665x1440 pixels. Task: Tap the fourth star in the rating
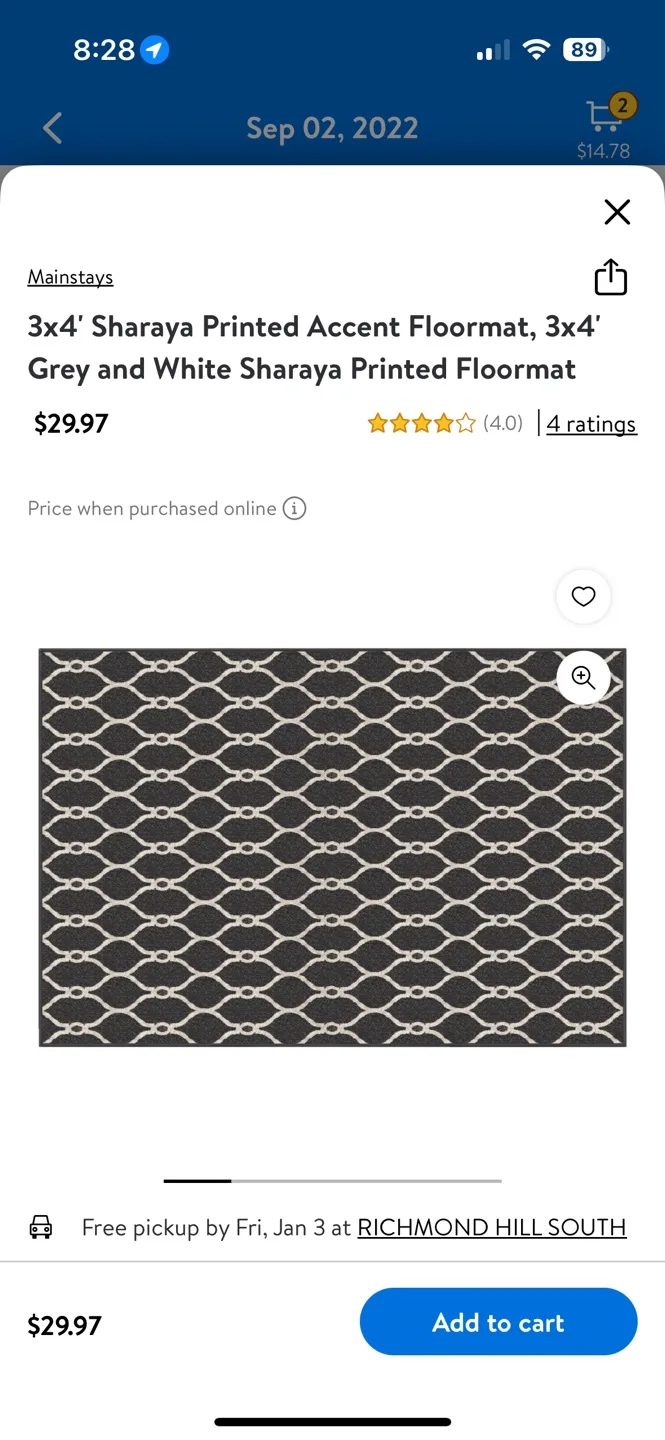444,423
